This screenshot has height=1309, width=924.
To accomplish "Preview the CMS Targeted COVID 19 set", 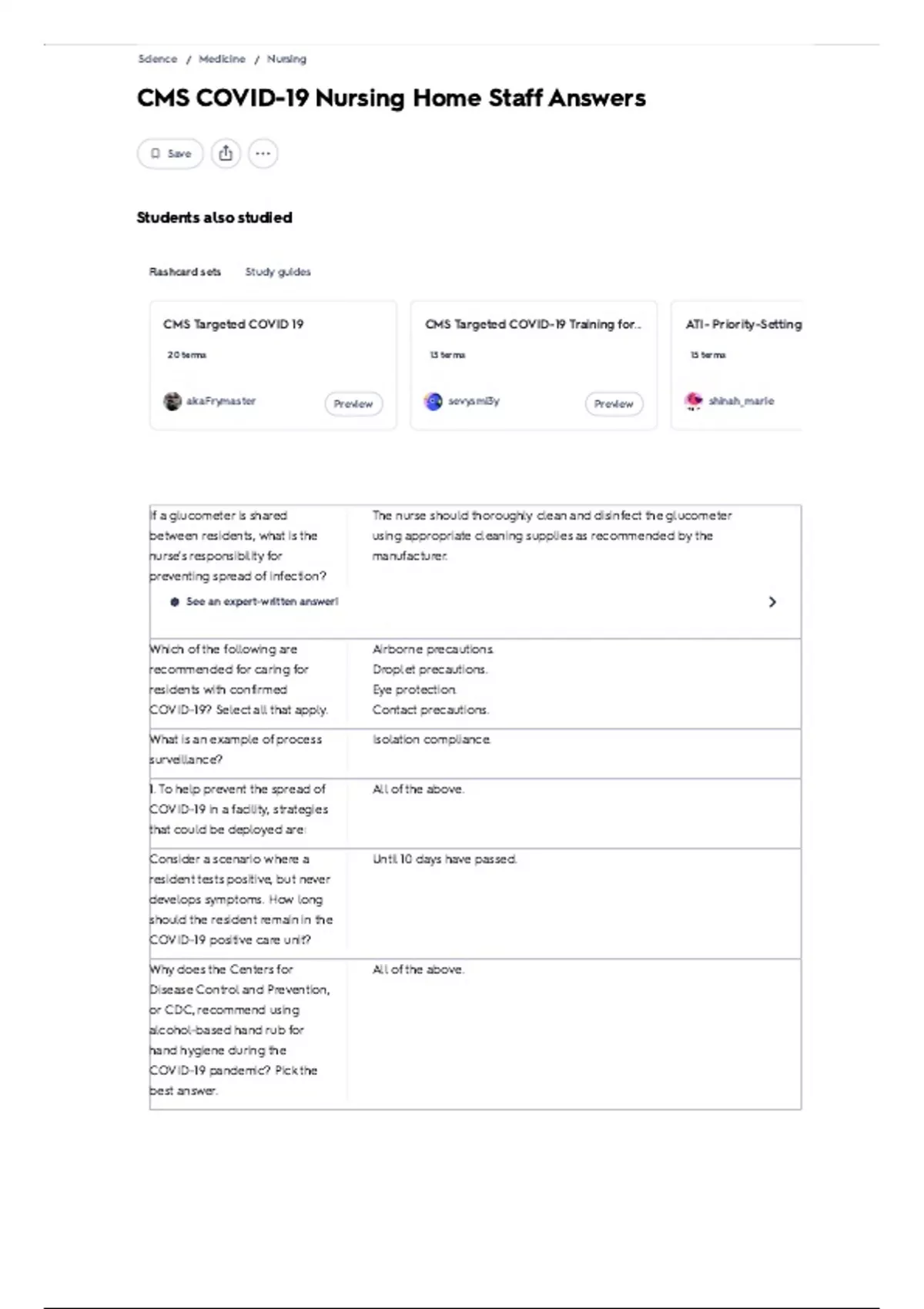I will [353, 403].
